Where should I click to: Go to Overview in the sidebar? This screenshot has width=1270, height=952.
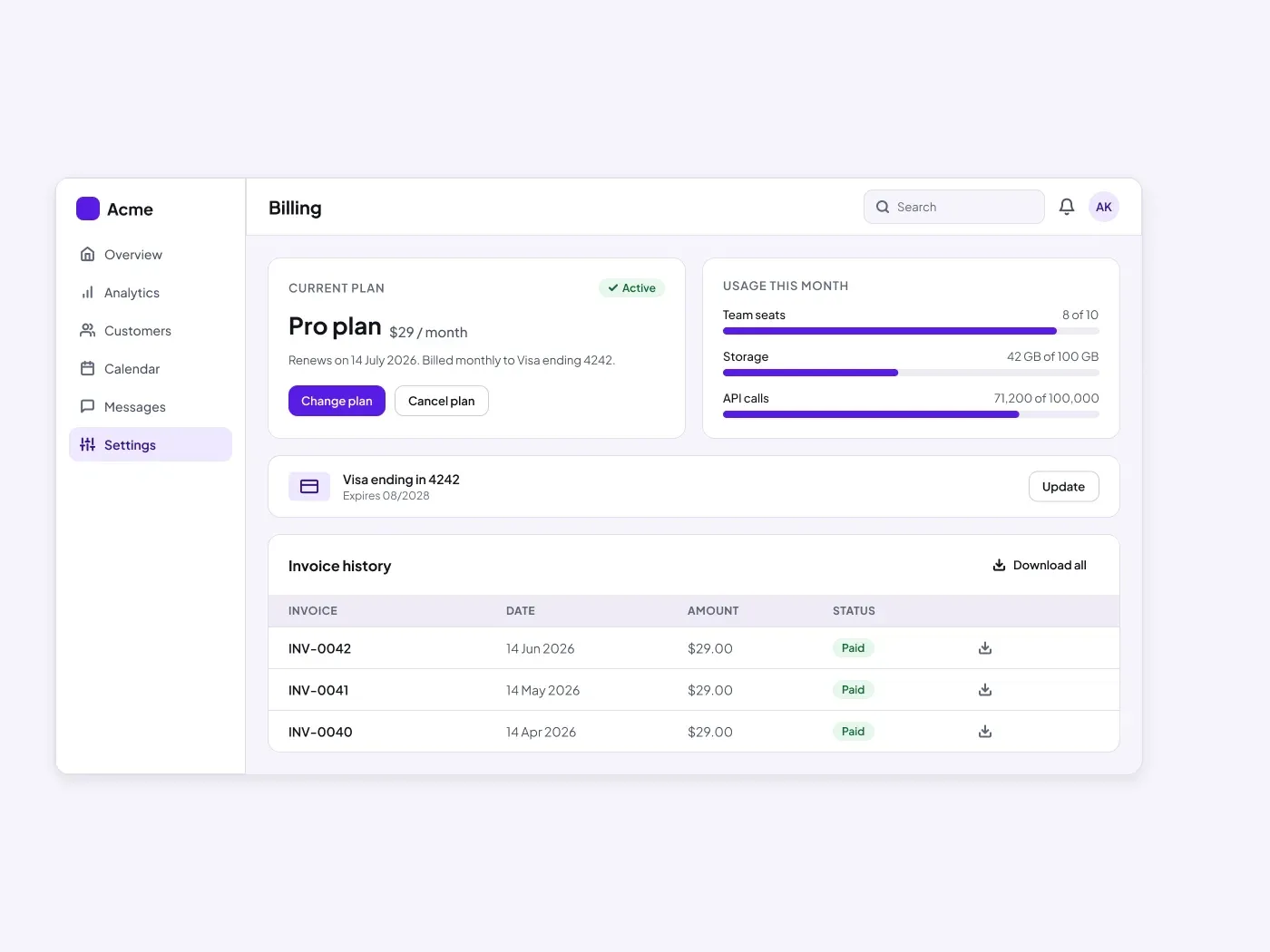tap(151, 255)
